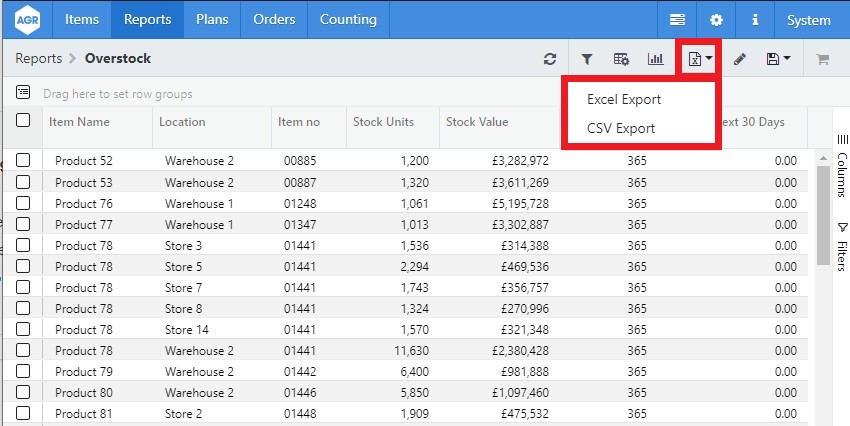The height and width of the screenshot is (426, 850).
Task: Click stock units '1,013'
Action: point(415,224)
